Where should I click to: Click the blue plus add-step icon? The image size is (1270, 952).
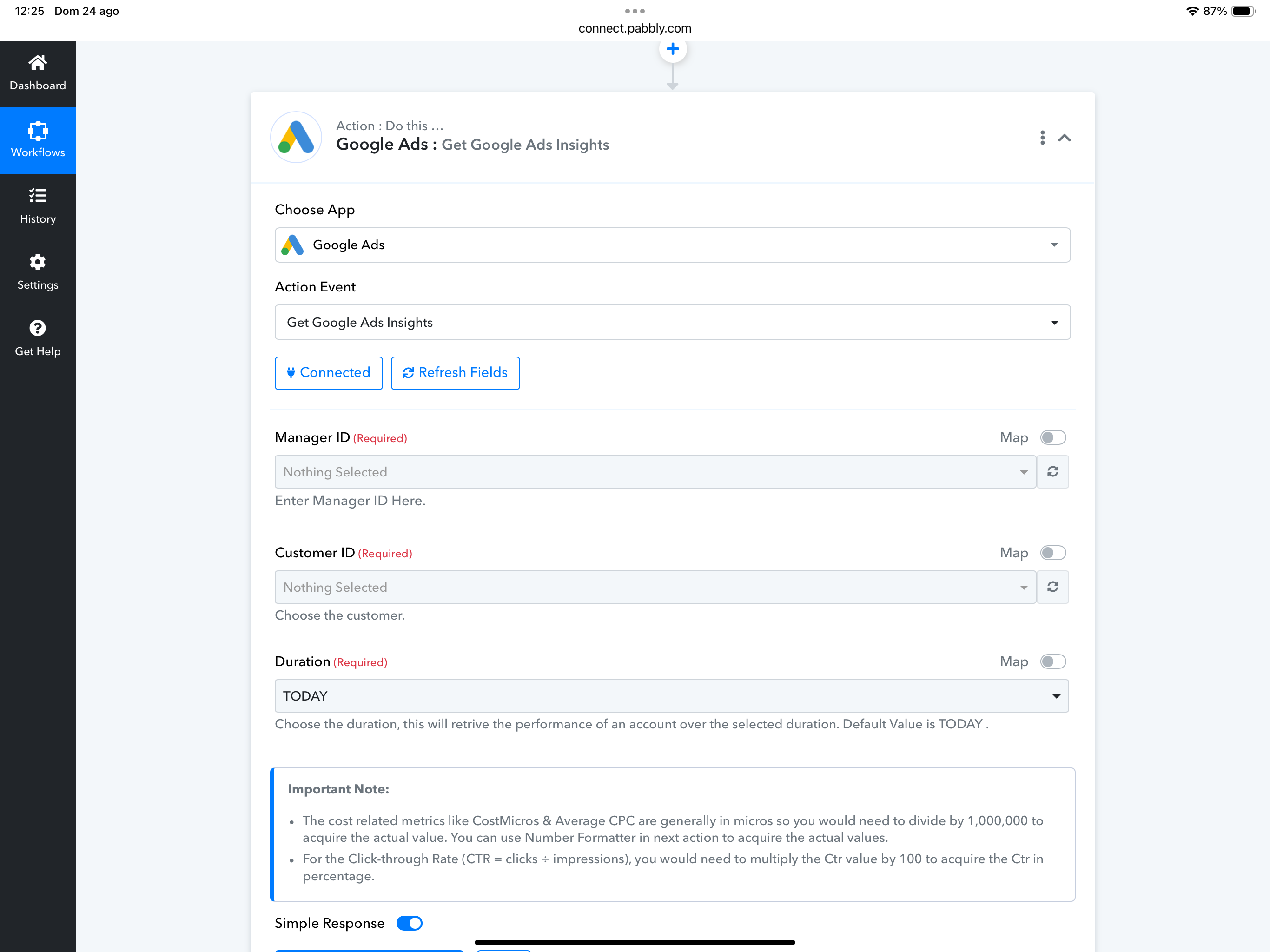pyautogui.click(x=672, y=49)
